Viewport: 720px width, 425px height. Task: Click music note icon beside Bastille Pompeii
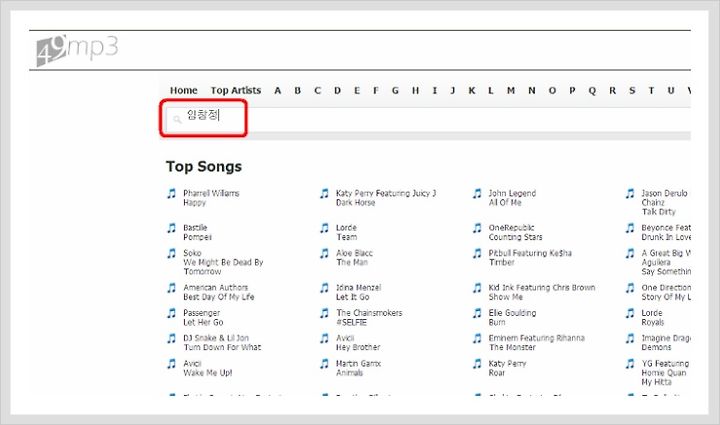coord(171,228)
